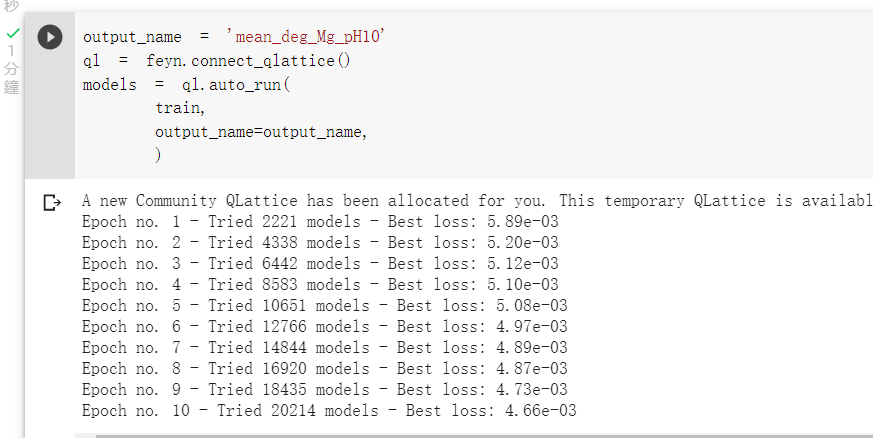
Task: Click the green execution success checkmark
Action: coord(12,33)
